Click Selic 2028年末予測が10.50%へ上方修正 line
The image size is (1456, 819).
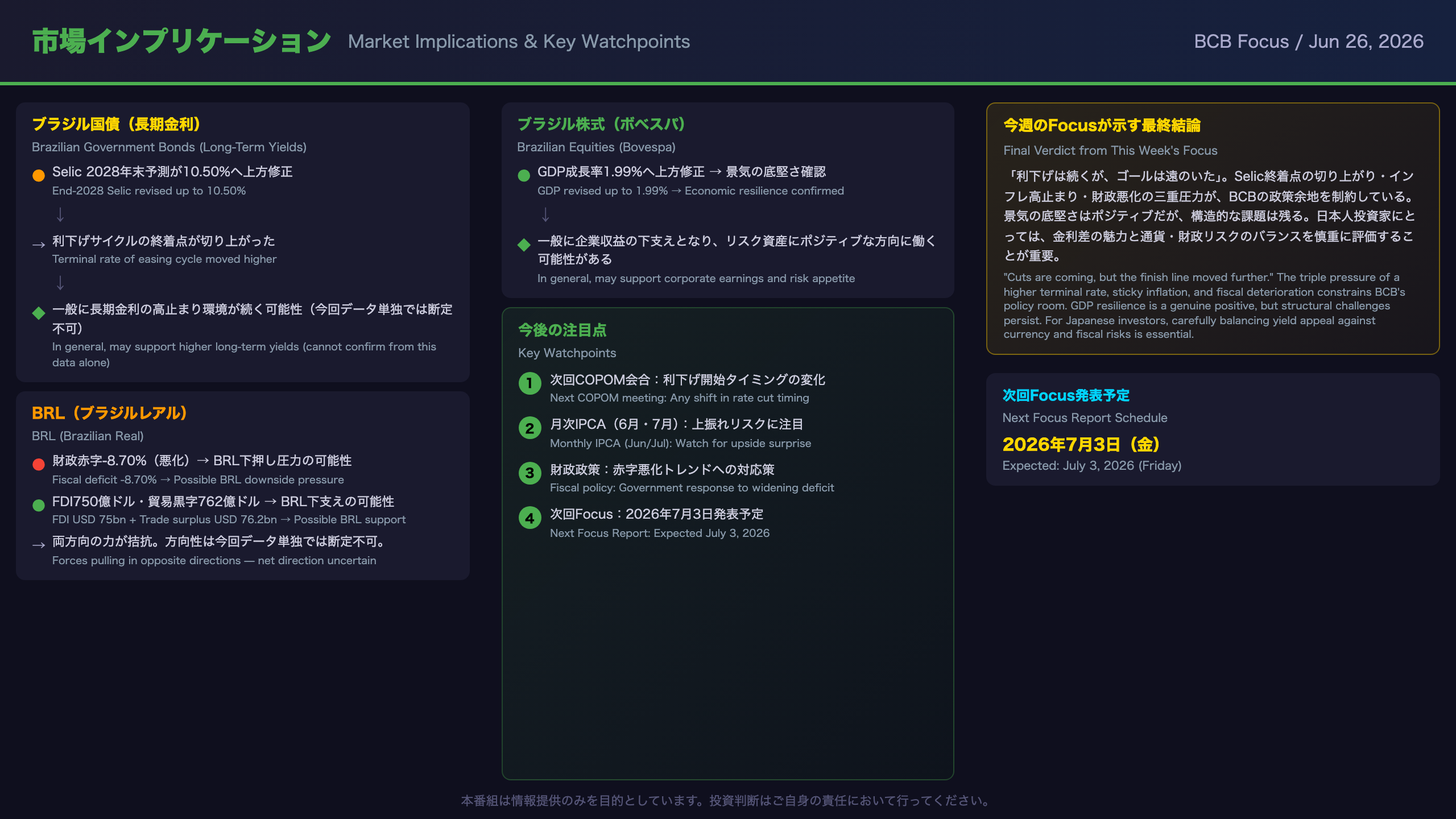(x=172, y=172)
